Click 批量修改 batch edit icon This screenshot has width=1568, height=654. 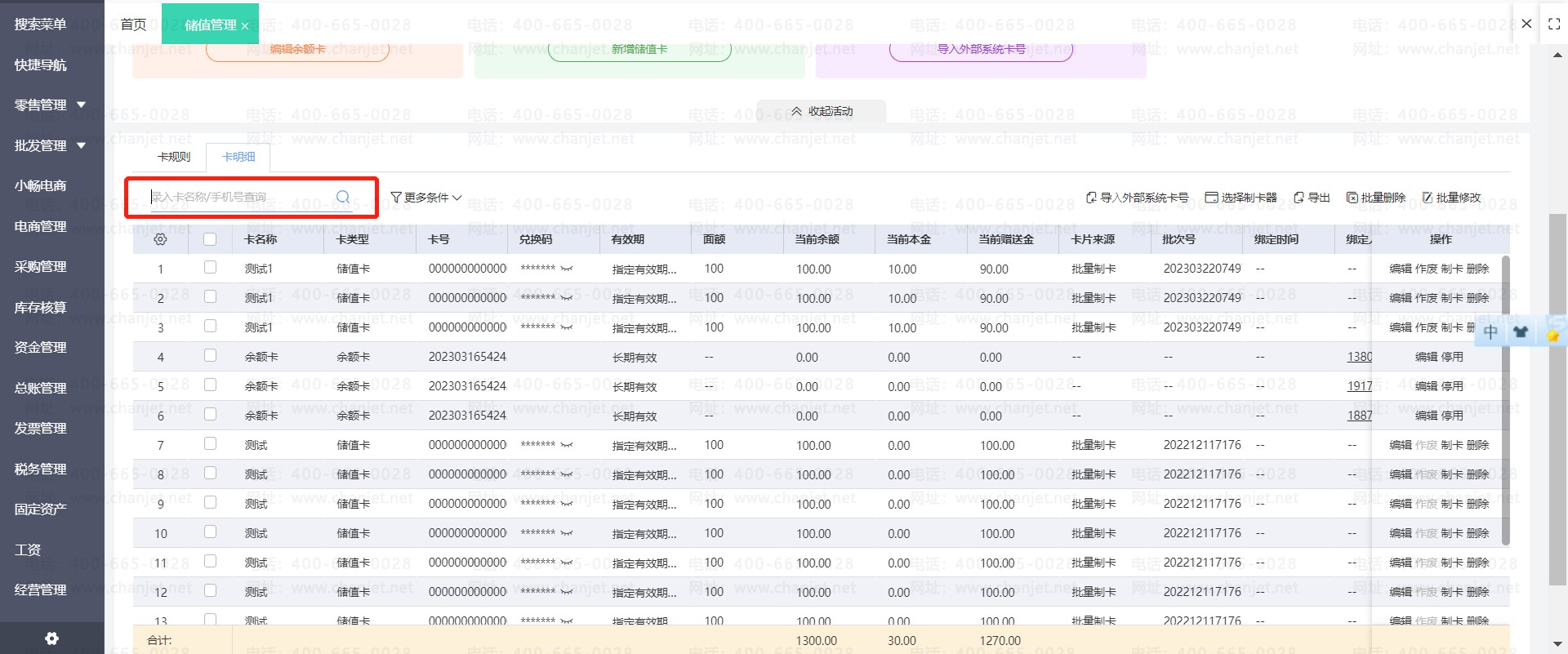pyautogui.click(x=1428, y=198)
